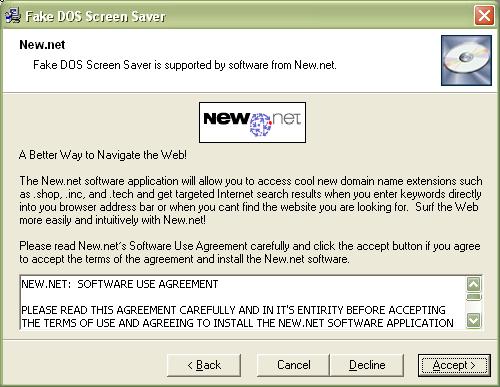Screen dimensions: 500x387
Task: Click the CD disc image in header
Action: click(x=466, y=60)
